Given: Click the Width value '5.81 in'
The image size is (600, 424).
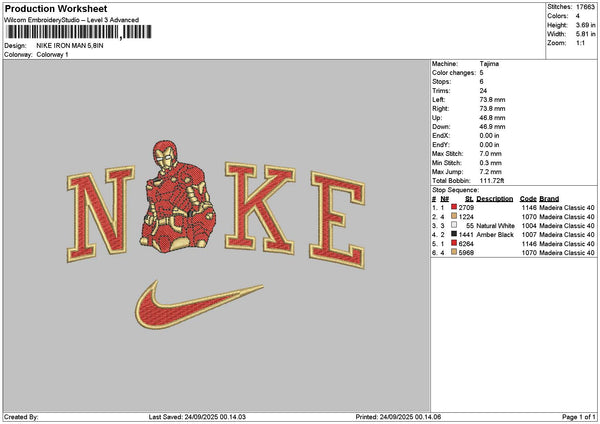Looking at the screenshot, I should [x=585, y=34].
